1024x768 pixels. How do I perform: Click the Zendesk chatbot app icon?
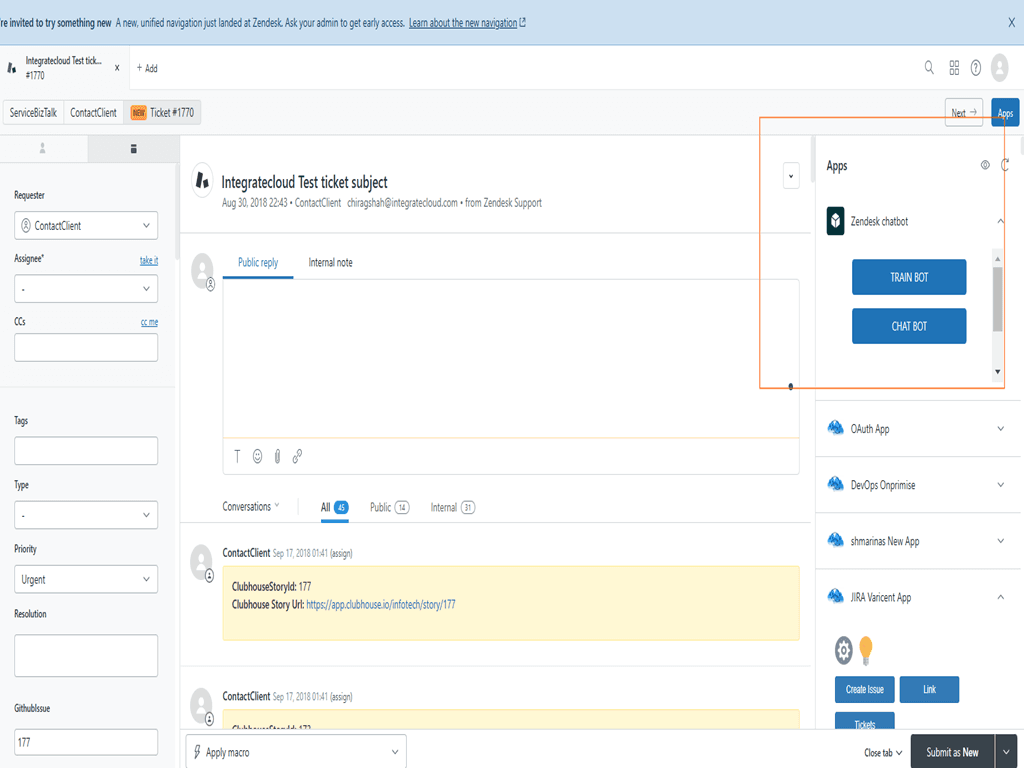[835, 221]
